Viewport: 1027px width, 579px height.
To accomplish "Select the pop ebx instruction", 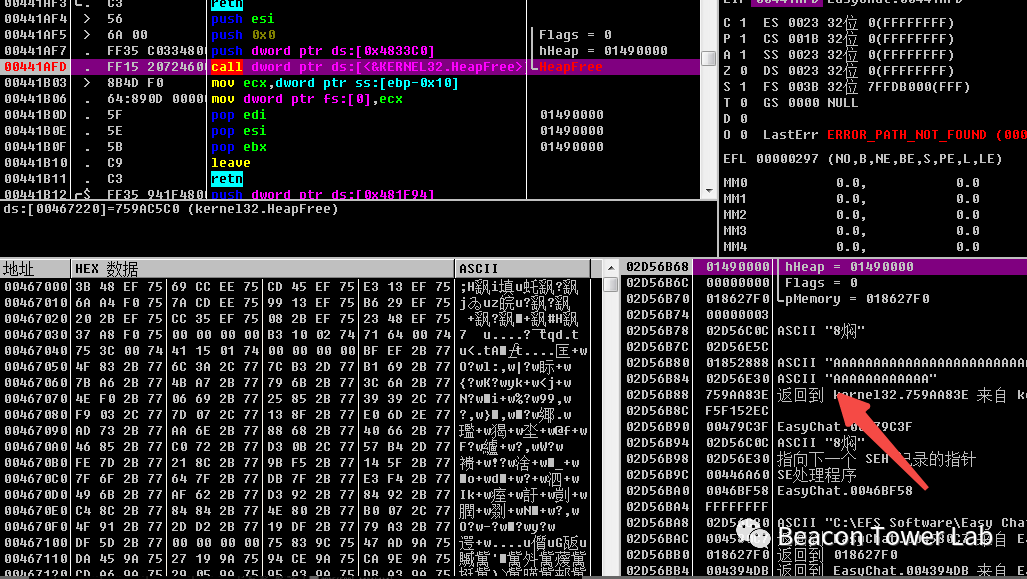I will 238,147.
